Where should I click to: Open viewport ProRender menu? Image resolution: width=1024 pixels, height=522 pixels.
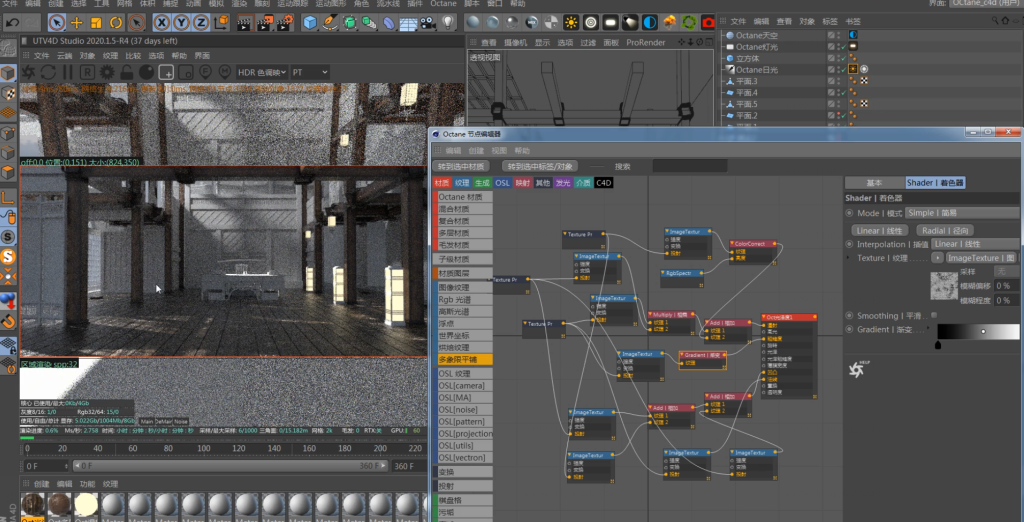[x=645, y=42]
